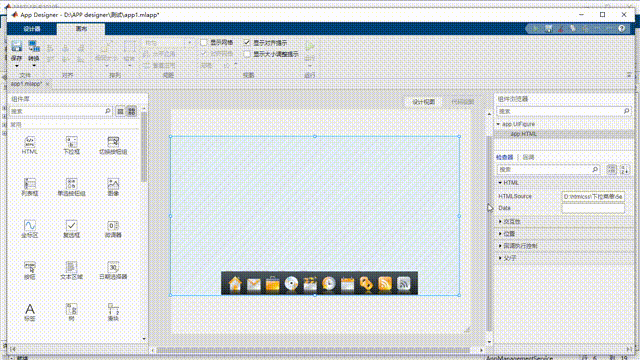The width and height of the screenshot is (640, 360).
Task: Click the component library search box
Action: pos(61,111)
